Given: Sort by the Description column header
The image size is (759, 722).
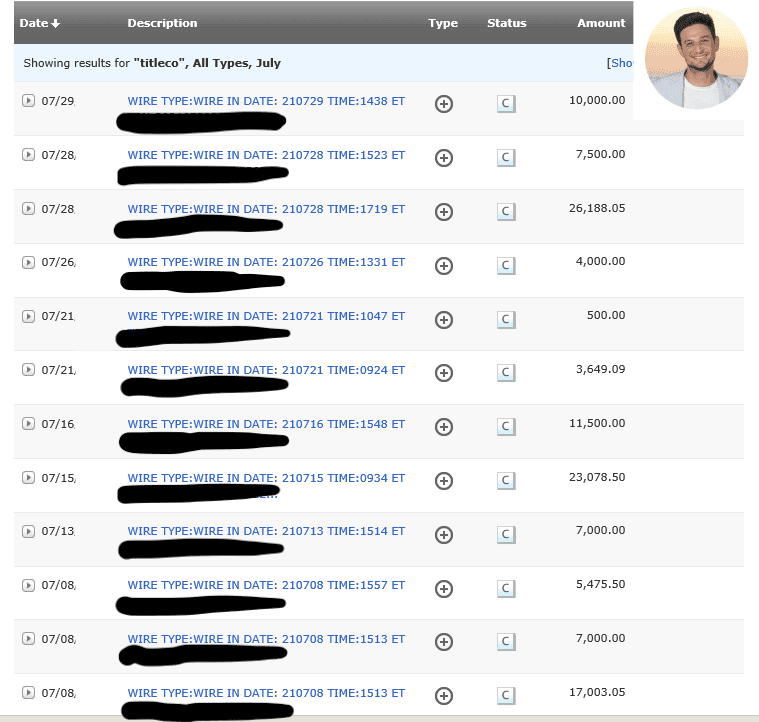Looking at the screenshot, I should point(162,23).
